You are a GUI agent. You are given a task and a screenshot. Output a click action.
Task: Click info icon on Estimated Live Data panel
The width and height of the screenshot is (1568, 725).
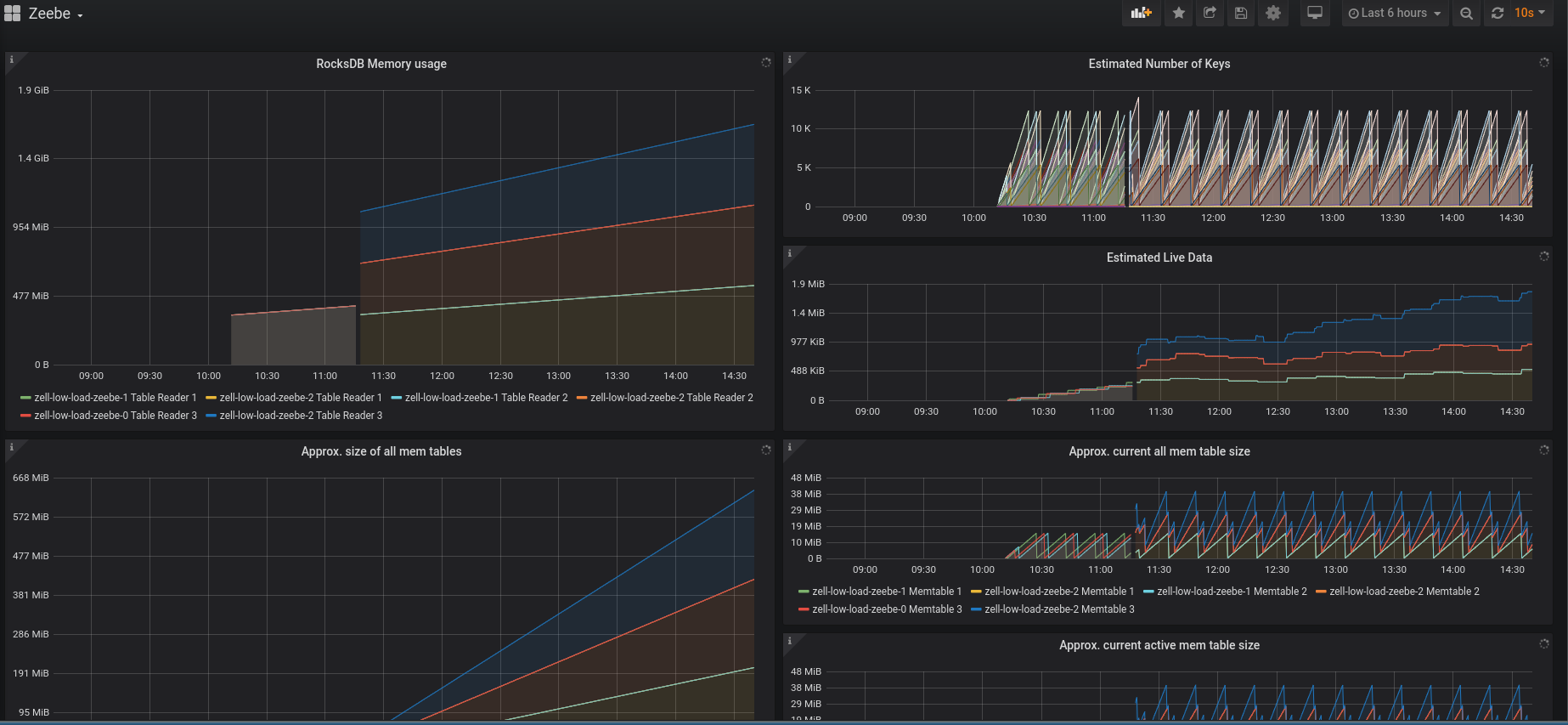pyautogui.click(x=790, y=253)
